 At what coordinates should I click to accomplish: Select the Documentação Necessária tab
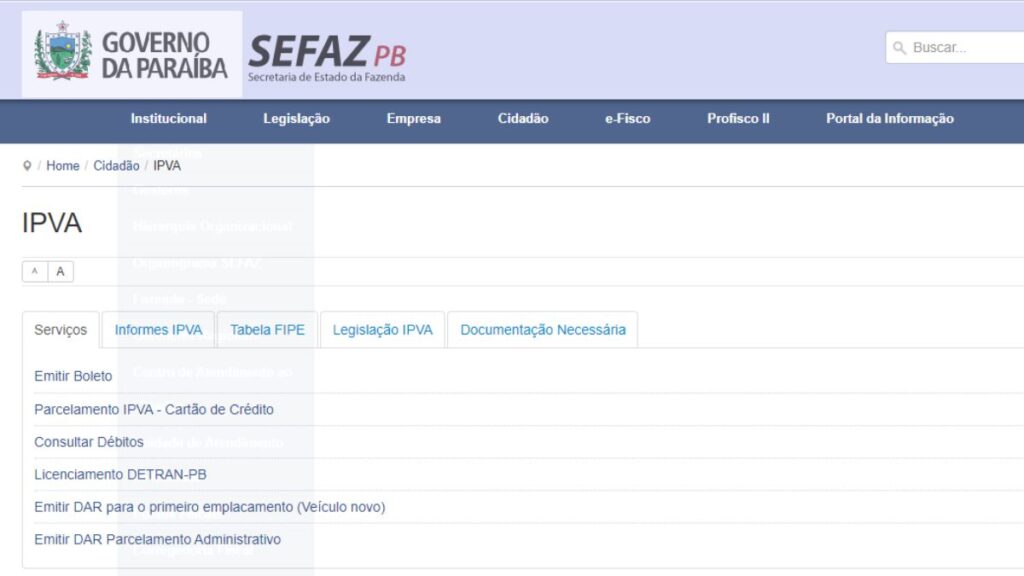[x=543, y=329]
